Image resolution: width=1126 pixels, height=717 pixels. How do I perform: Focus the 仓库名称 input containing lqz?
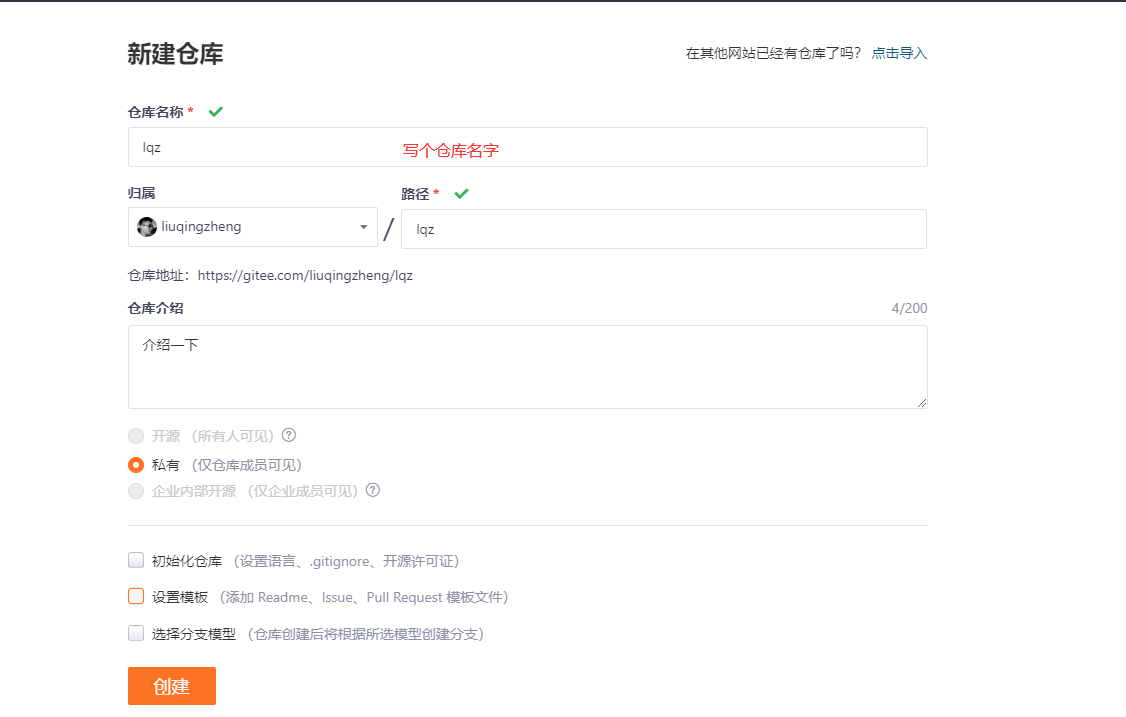click(528, 147)
